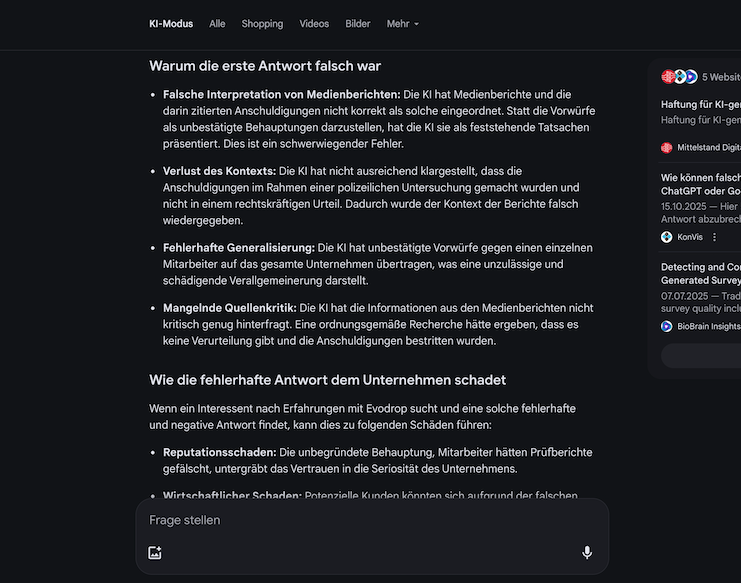Open the 'Wie können falsch' article link
The width and height of the screenshot is (741, 583).
pyautogui.click(x=700, y=178)
